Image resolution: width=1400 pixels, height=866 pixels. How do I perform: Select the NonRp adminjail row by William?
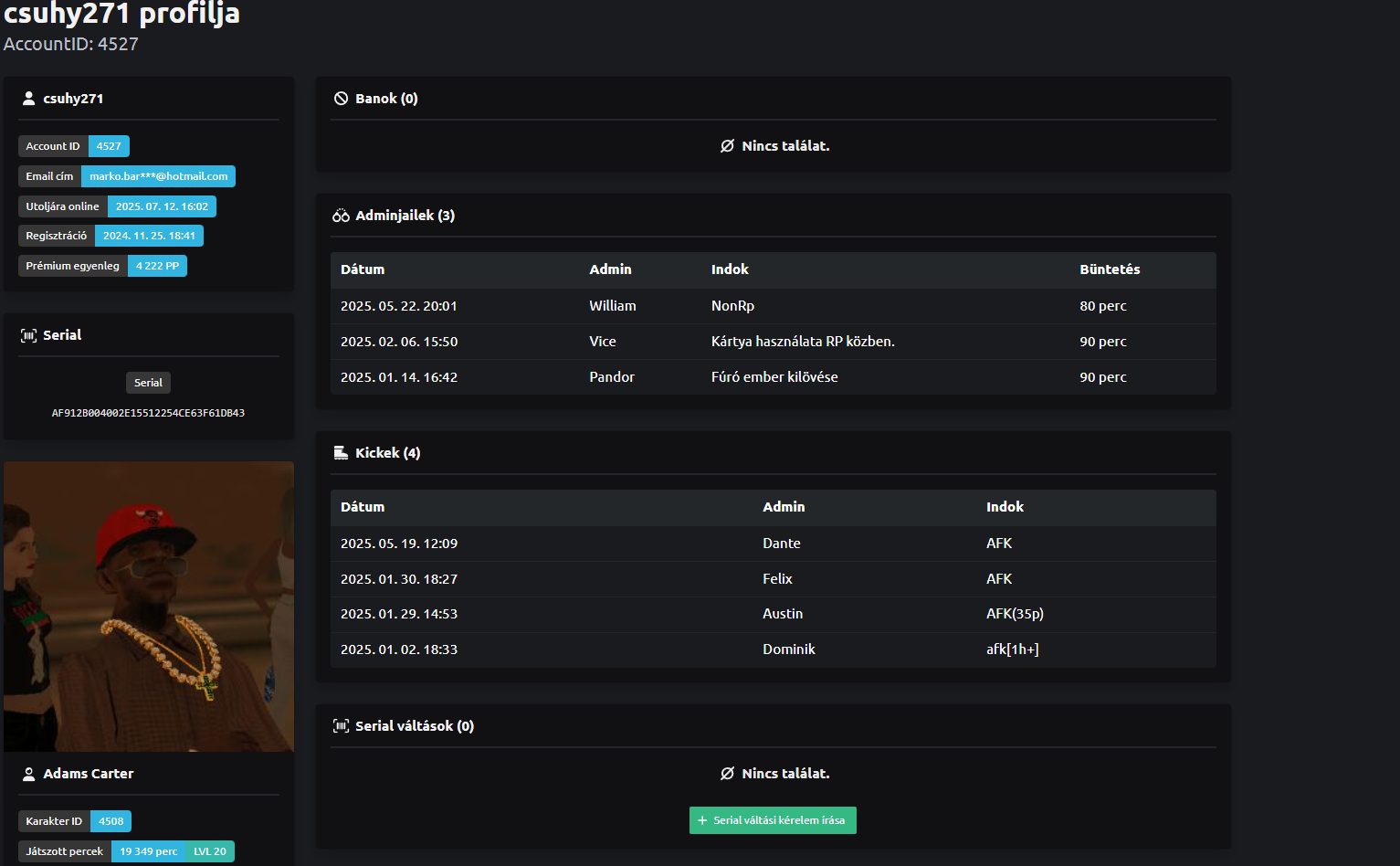pos(773,306)
